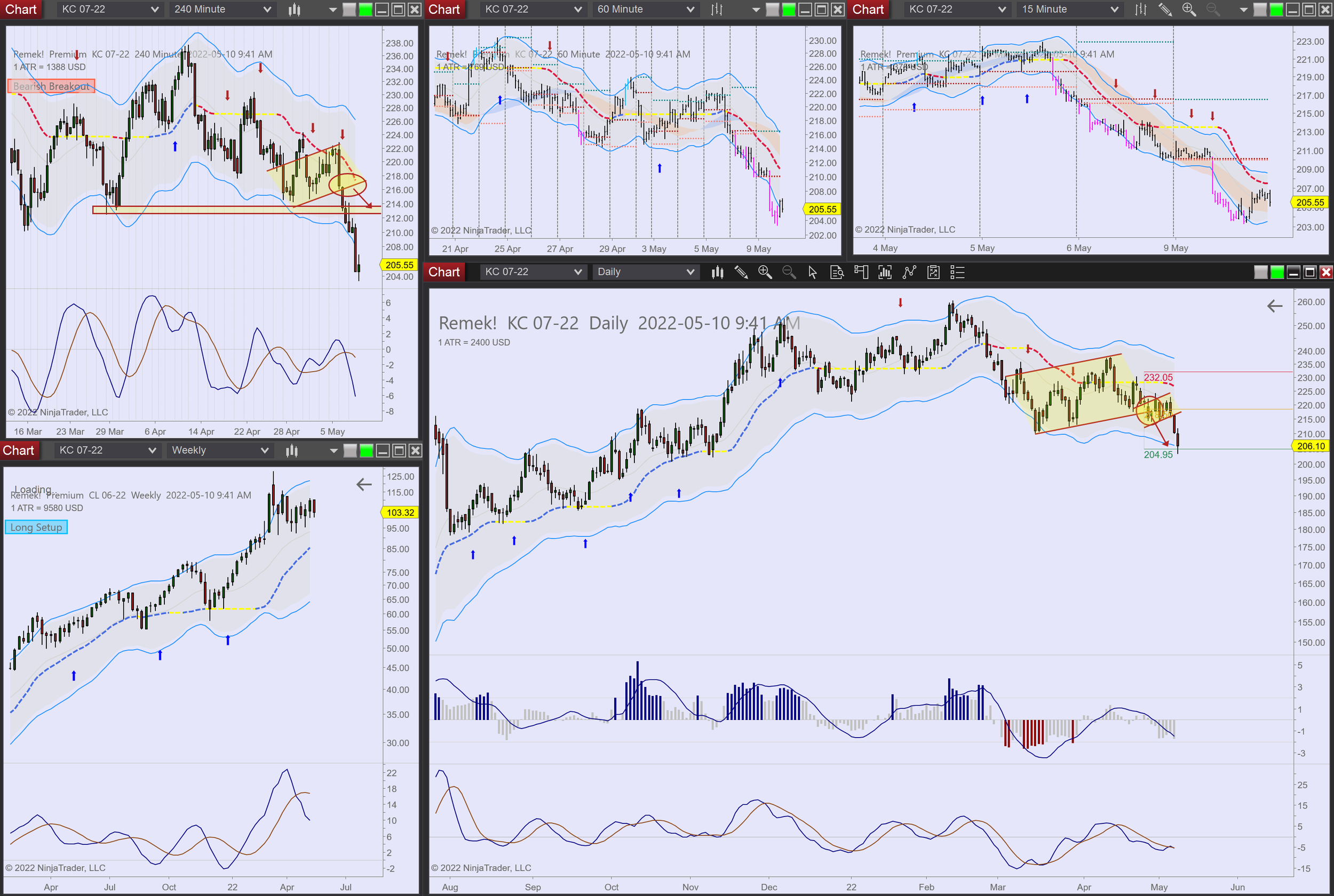Click the Chart tab of 60 Minute window
Screen dimensions: 1334x896
point(444,9)
